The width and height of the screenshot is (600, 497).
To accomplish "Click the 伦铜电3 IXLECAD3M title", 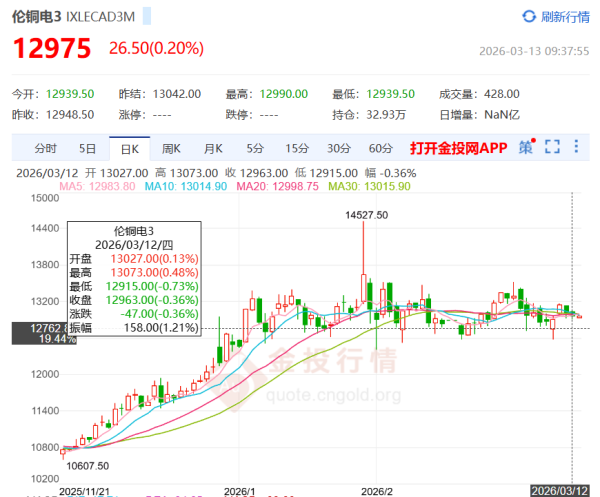I will click(73, 17).
